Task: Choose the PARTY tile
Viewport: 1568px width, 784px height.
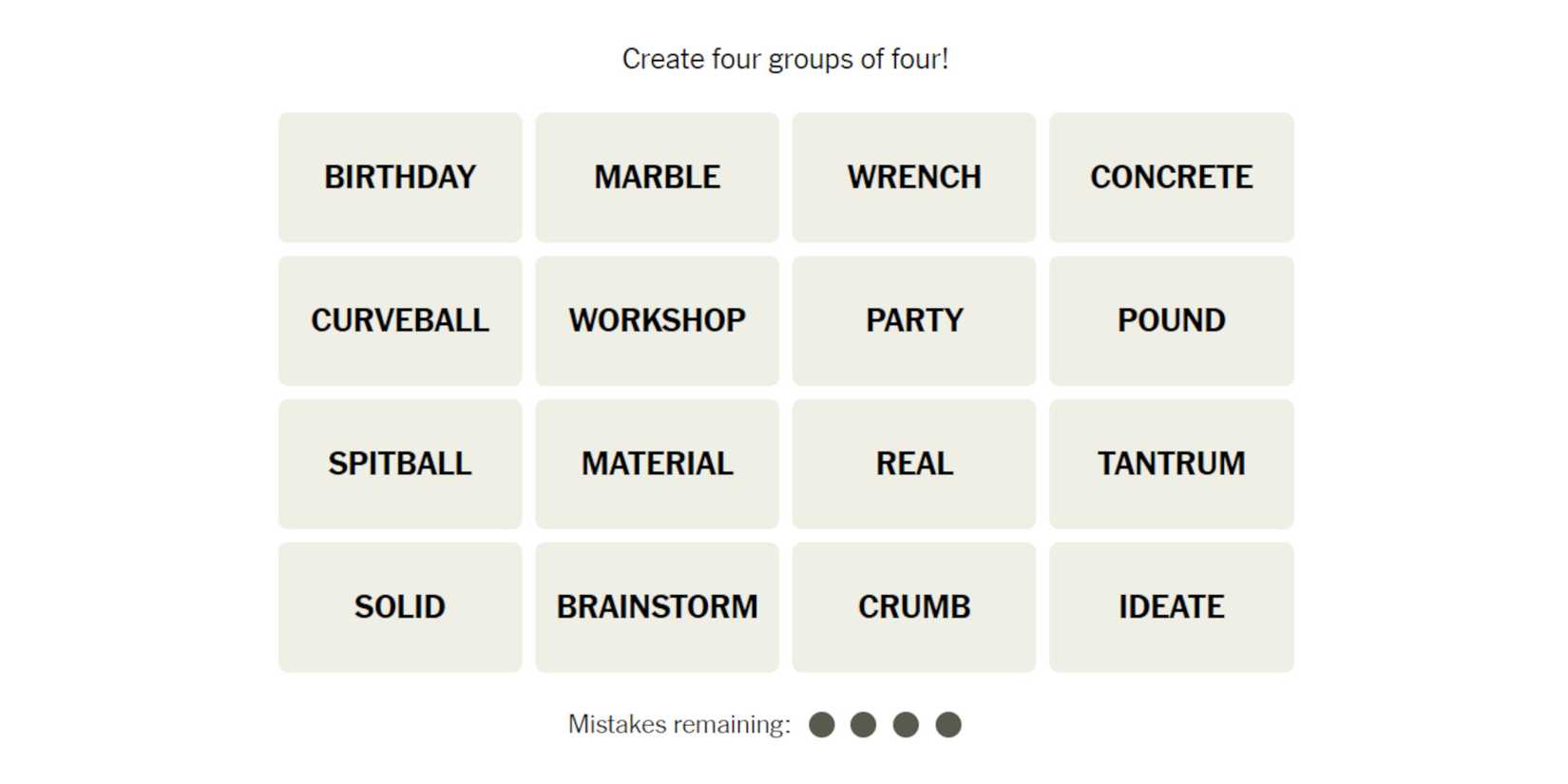Action: [x=914, y=321]
